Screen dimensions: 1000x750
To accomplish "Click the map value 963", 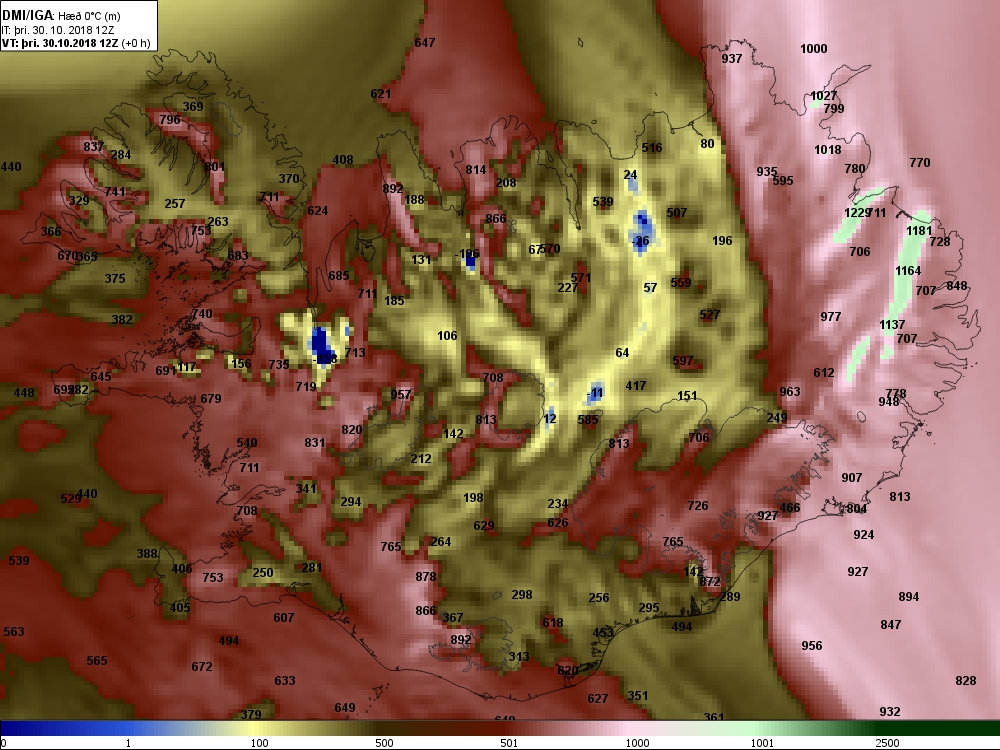I will click(790, 392).
